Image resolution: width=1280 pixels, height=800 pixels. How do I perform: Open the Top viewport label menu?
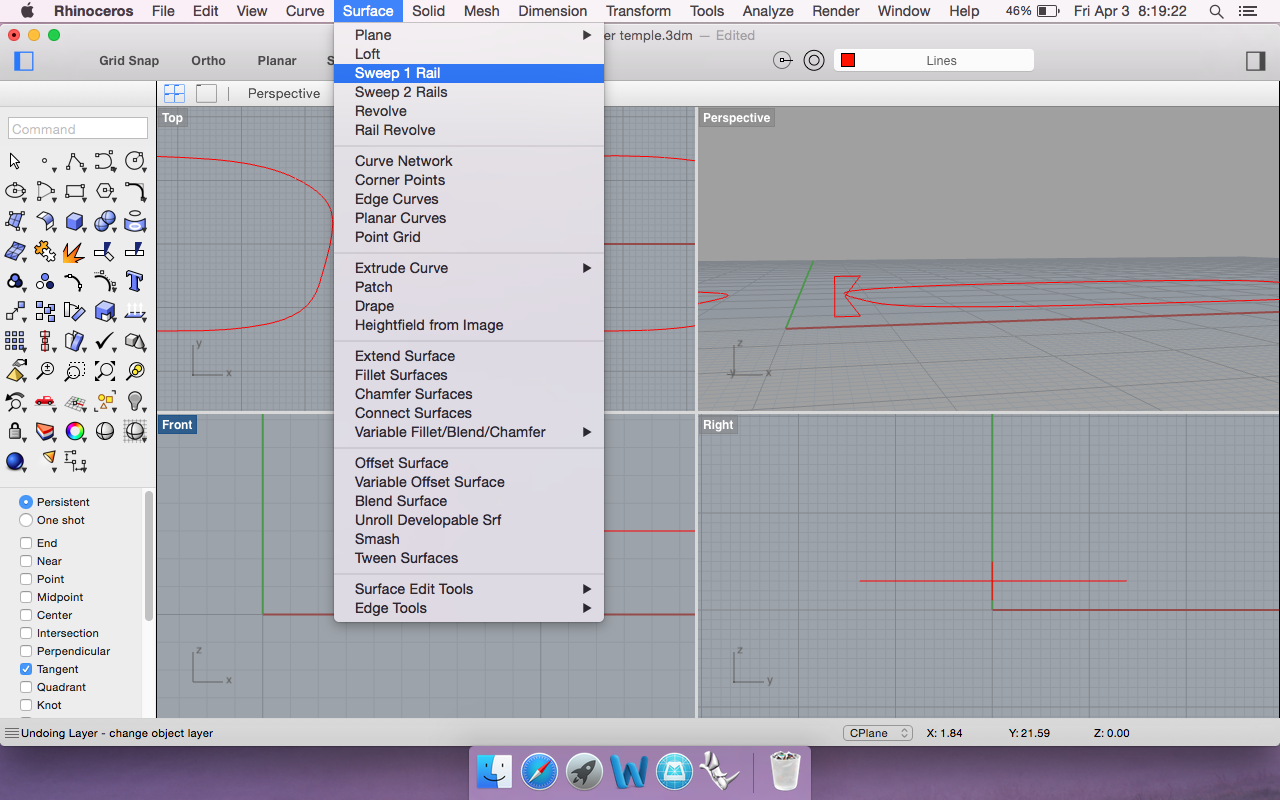(172, 118)
